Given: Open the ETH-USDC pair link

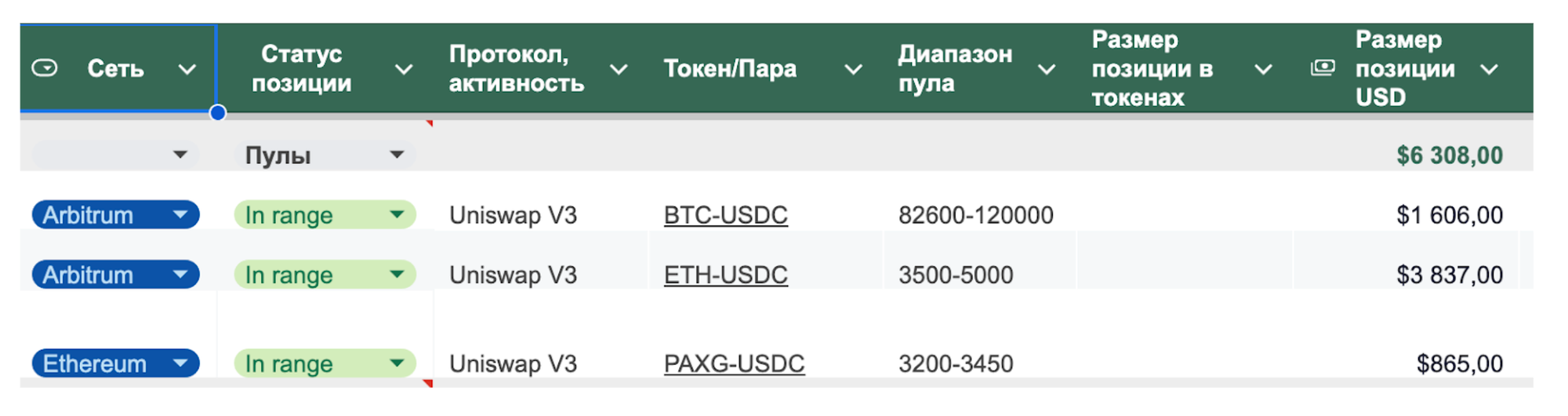Looking at the screenshot, I should click(725, 275).
